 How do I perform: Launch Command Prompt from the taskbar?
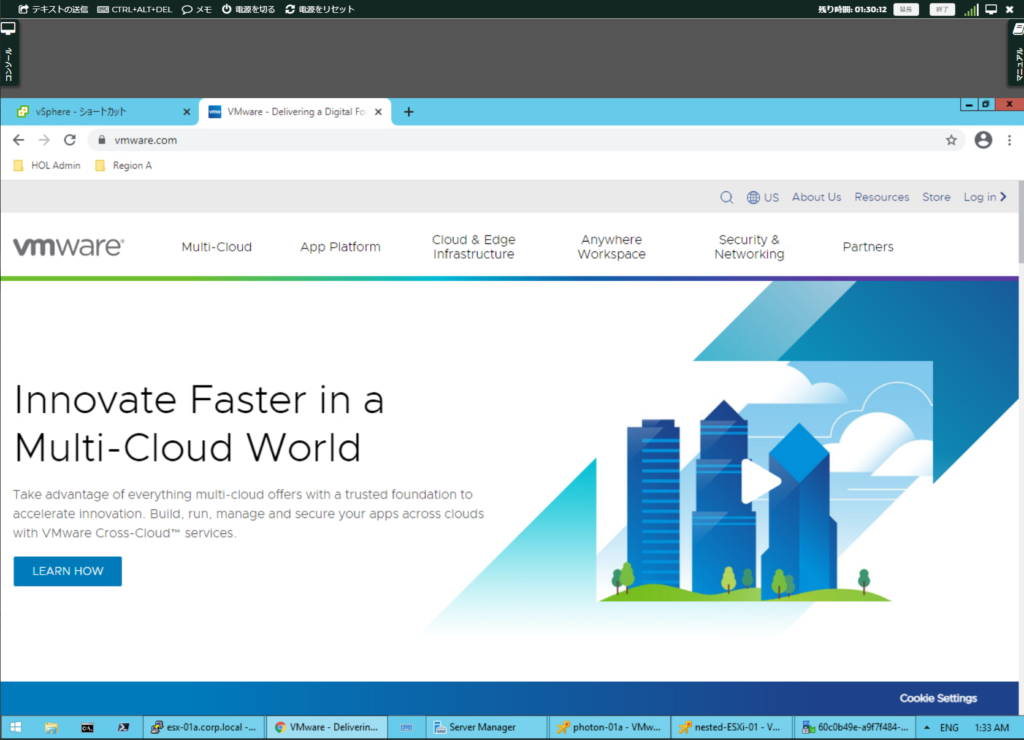click(86, 727)
